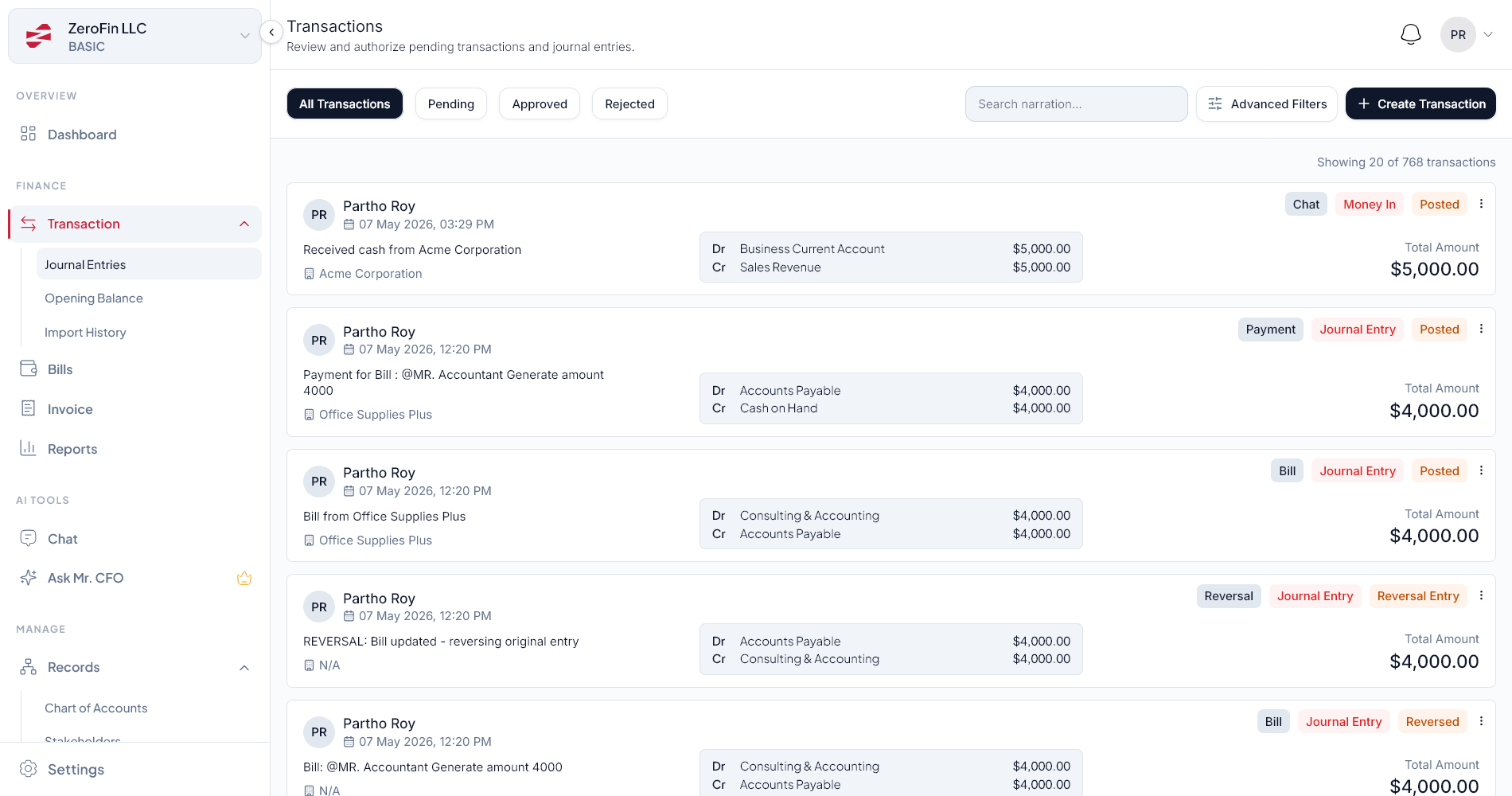1512x796 pixels.
Task: Click 'Business Current Account' debit line
Action: [891, 248]
